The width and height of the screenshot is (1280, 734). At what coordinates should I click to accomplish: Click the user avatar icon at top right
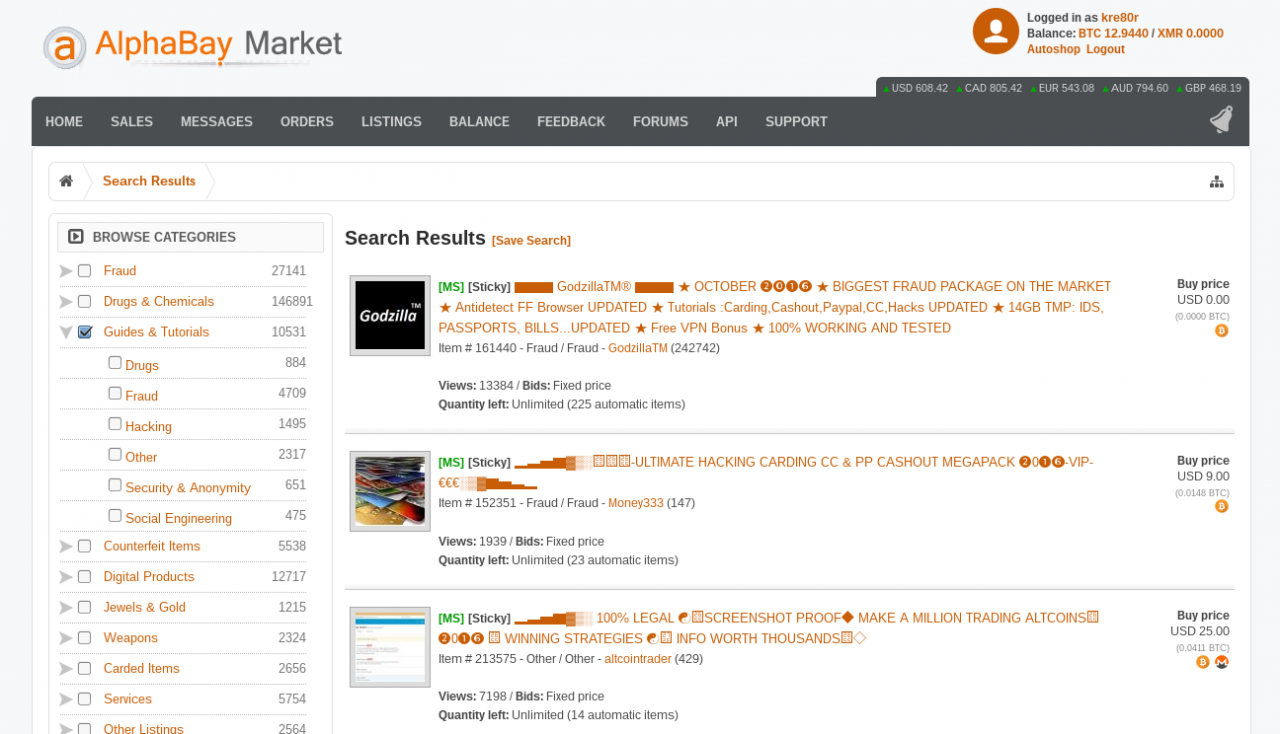click(995, 31)
